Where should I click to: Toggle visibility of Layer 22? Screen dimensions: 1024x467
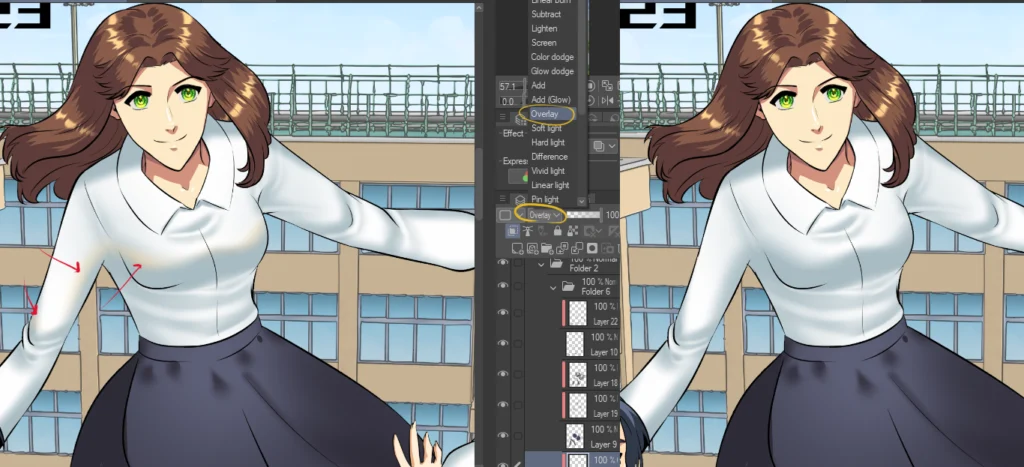point(502,312)
